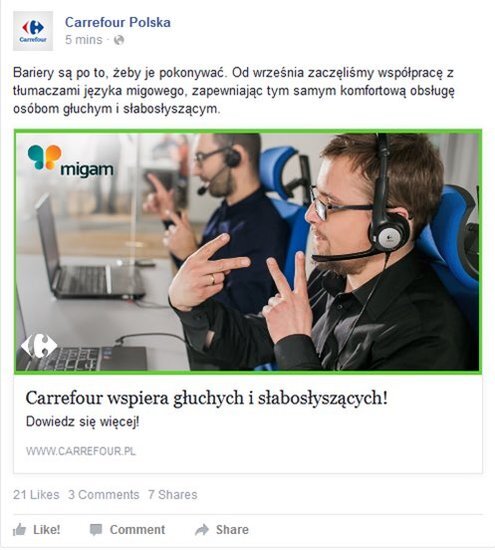The height and width of the screenshot is (550, 495).
Task: Click the public globe privacy icon
Action: (x=119, y=40)
